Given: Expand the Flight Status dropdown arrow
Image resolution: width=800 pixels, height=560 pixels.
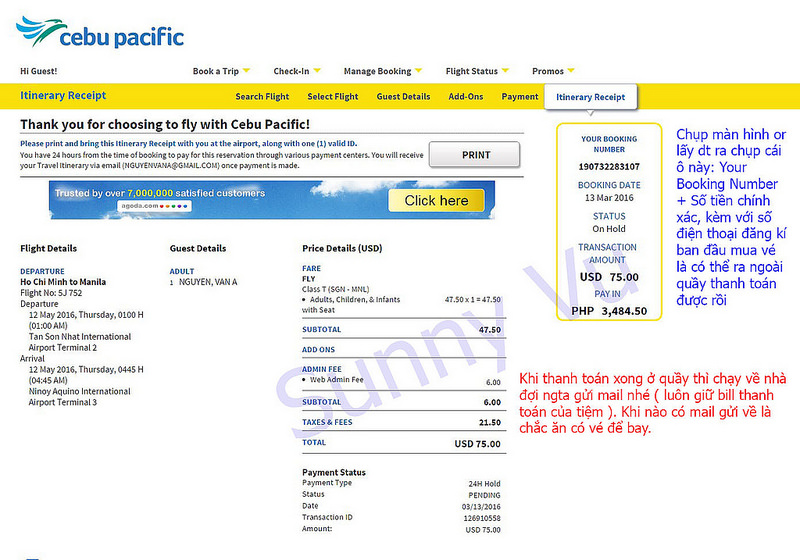Looking at the screenshot, I should (505, 70).
